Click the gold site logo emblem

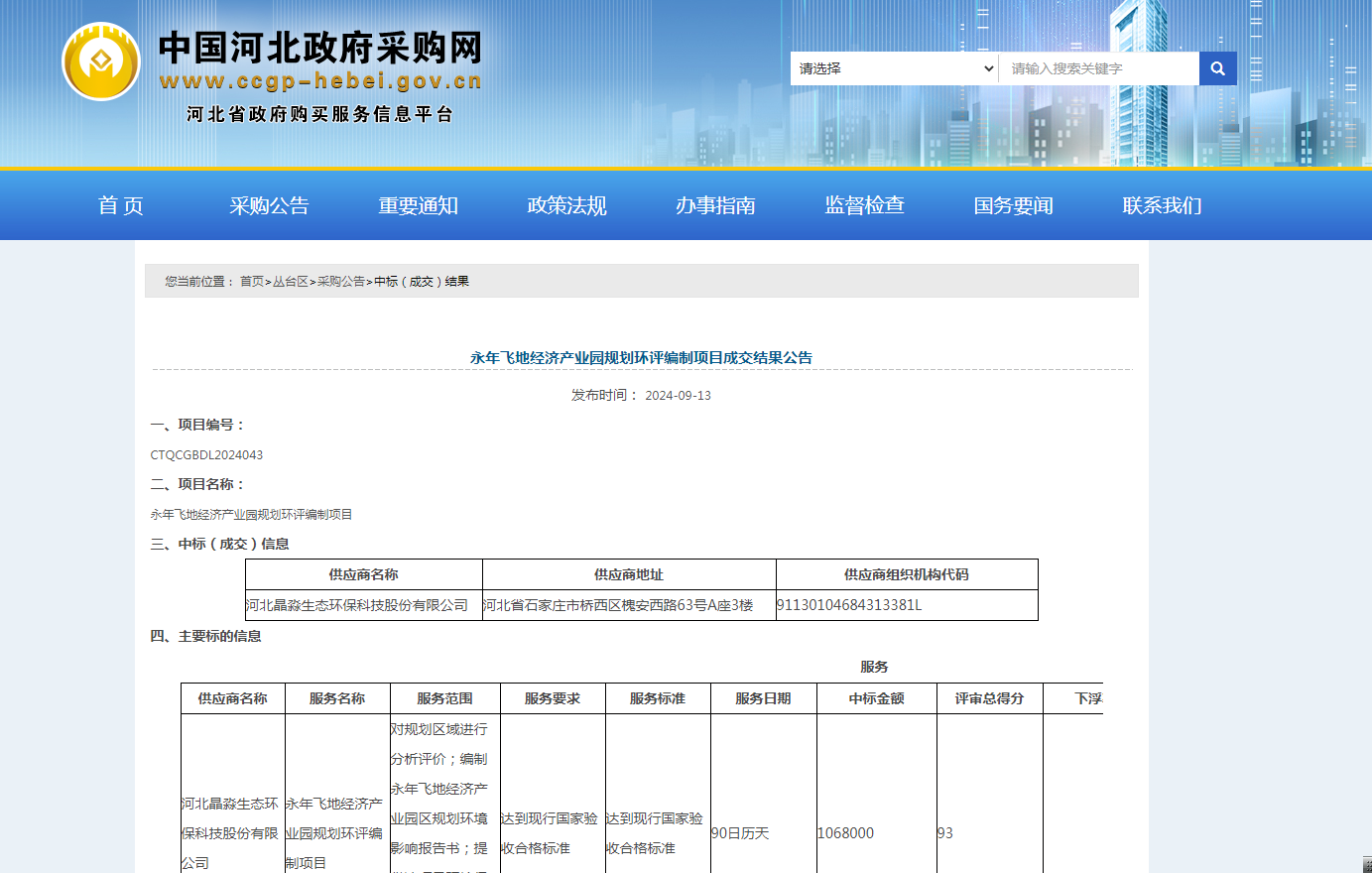coord(101,62)
